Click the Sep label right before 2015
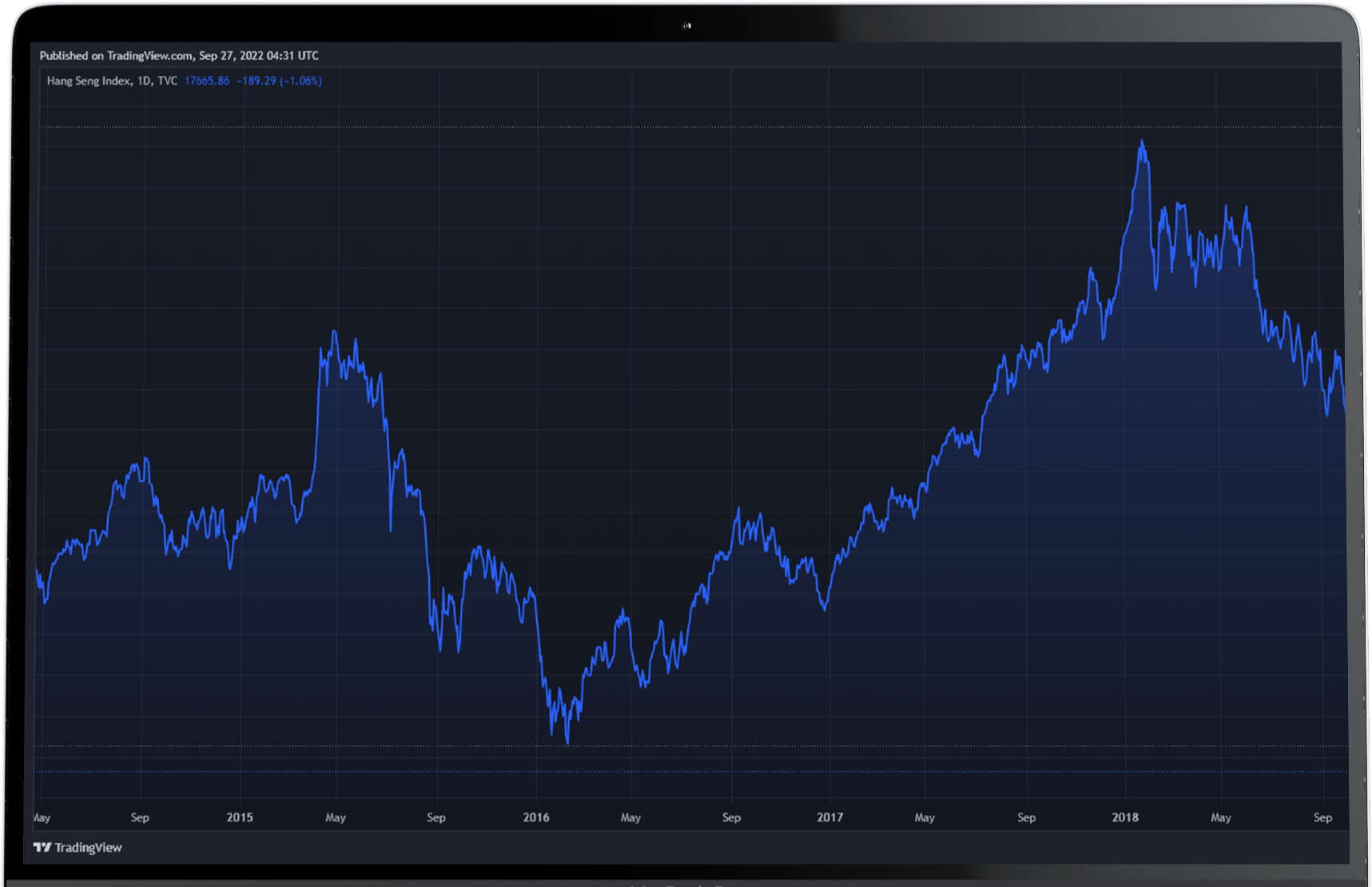 pos(140,817)
